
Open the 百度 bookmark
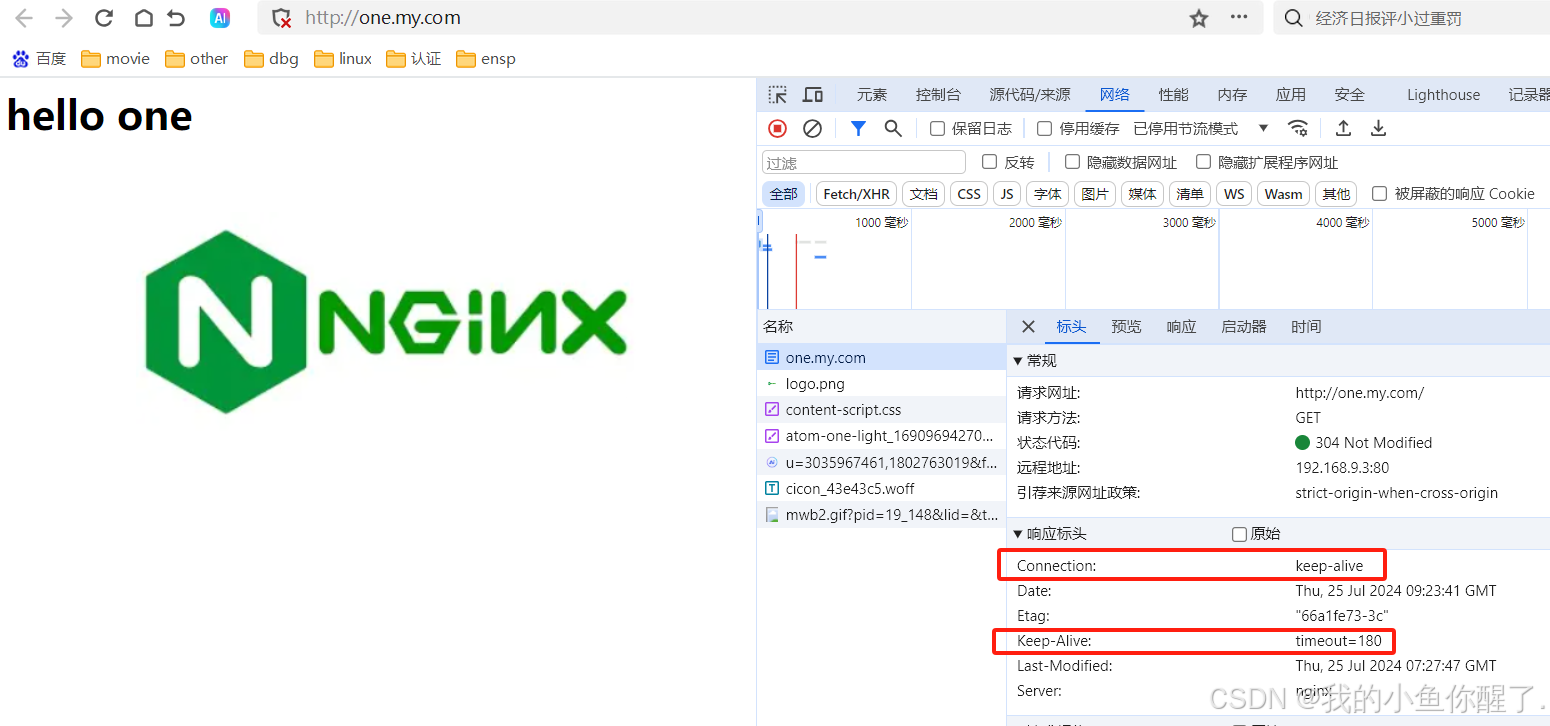pos(39,59)
